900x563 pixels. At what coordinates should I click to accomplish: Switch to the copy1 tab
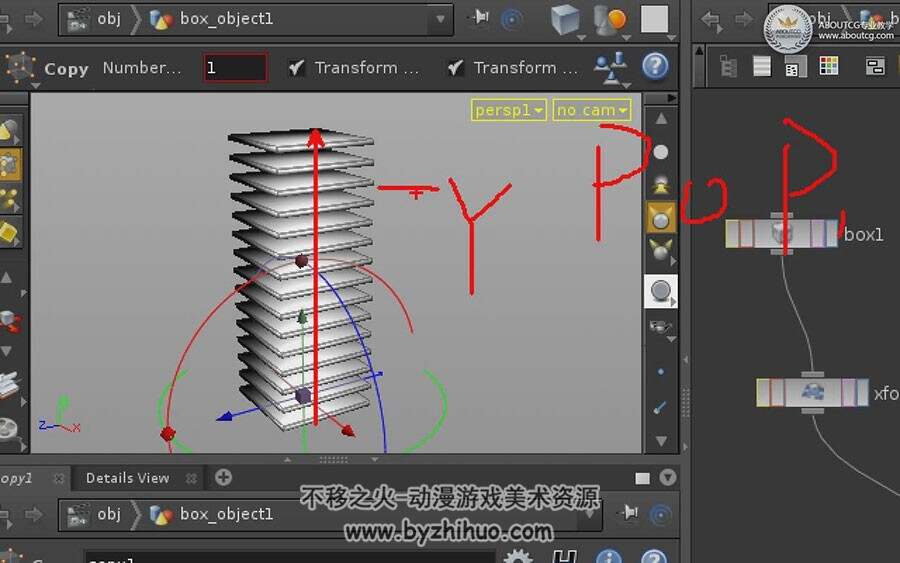tap(16, 478)
